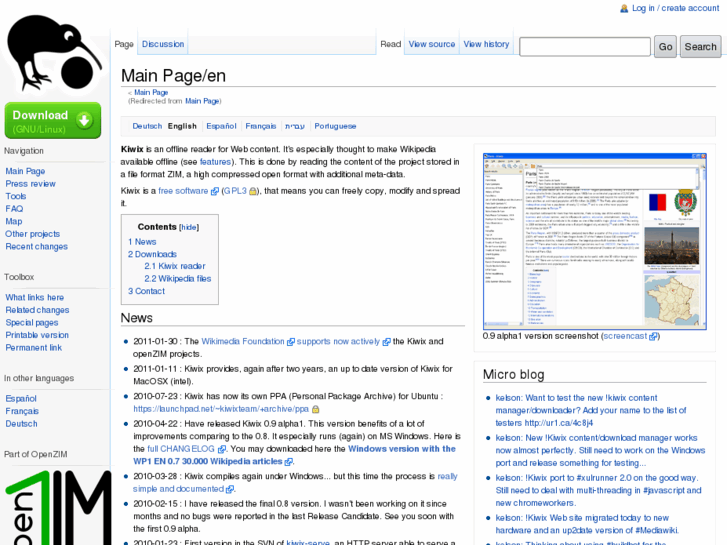The image size is (727, 545).
Task: Open the Wikimedia Foundation link
Action: click(242, 341)
